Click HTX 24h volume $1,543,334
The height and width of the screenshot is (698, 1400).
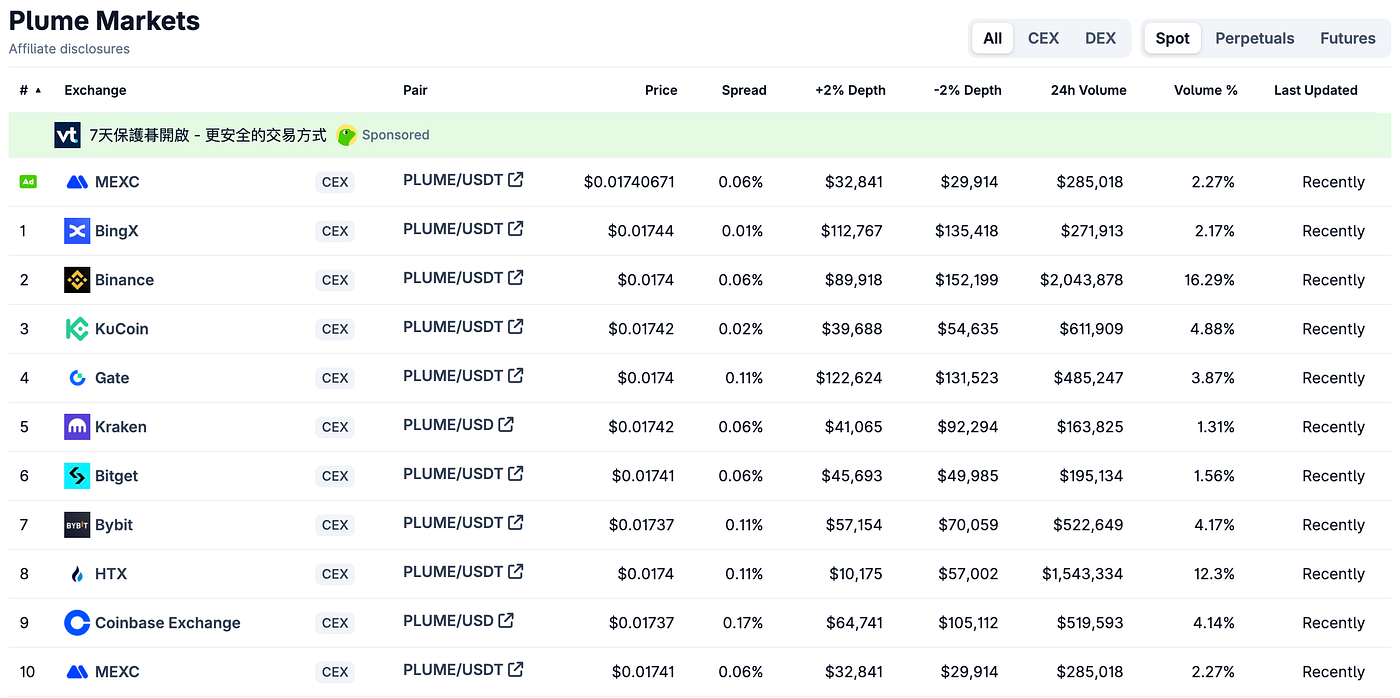pos(1082,574)
